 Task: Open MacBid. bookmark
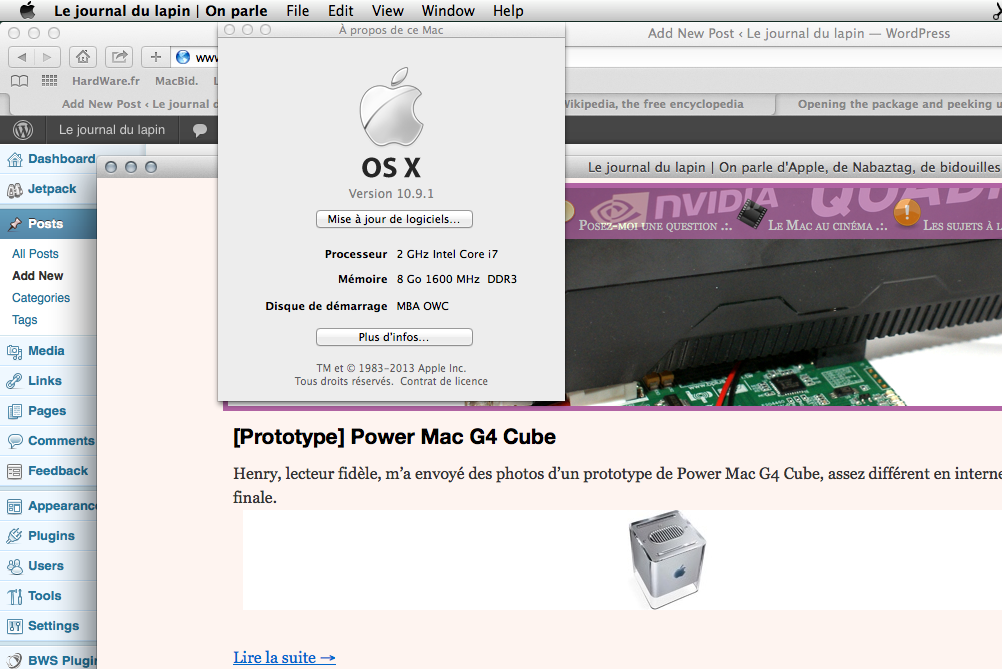click(x=176, y=81)
